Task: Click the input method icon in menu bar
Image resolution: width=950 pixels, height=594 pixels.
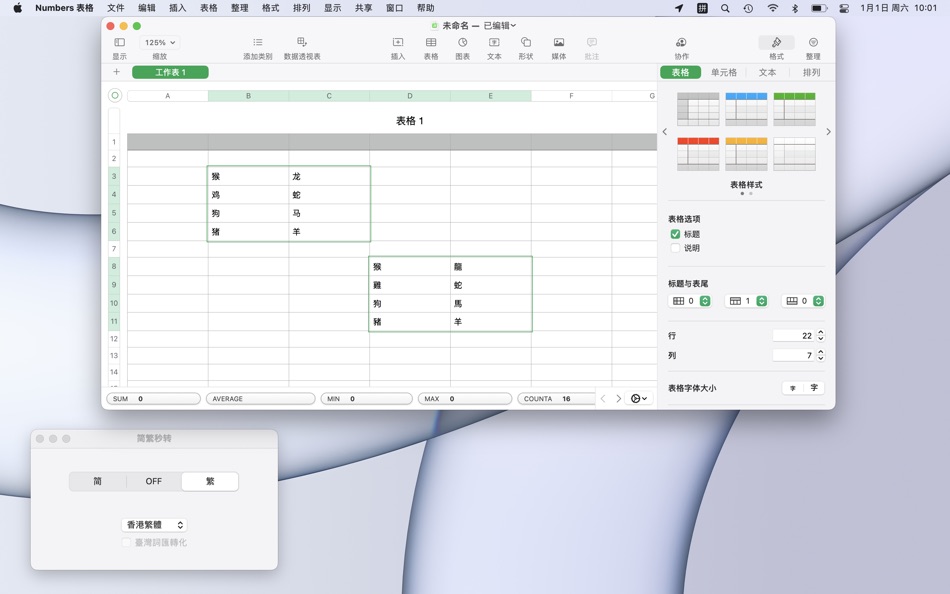Action: 702,8
